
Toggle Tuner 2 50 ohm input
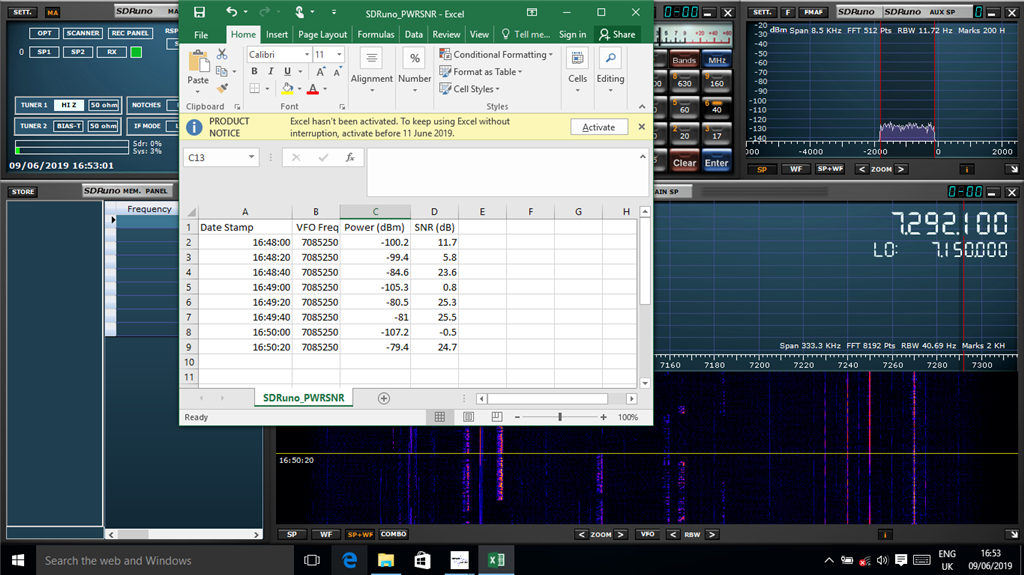coord(104,126)
